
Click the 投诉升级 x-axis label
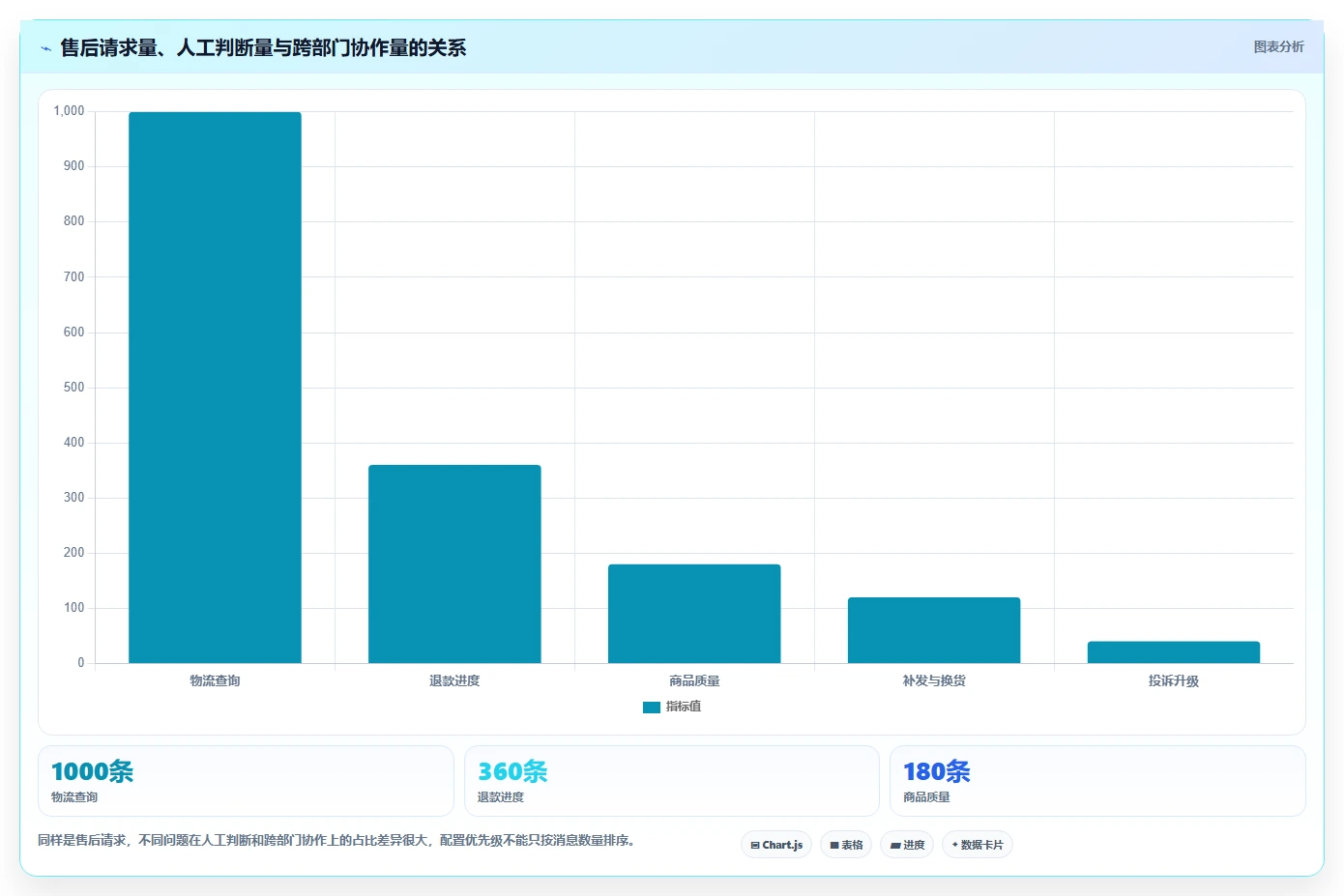1174,680
